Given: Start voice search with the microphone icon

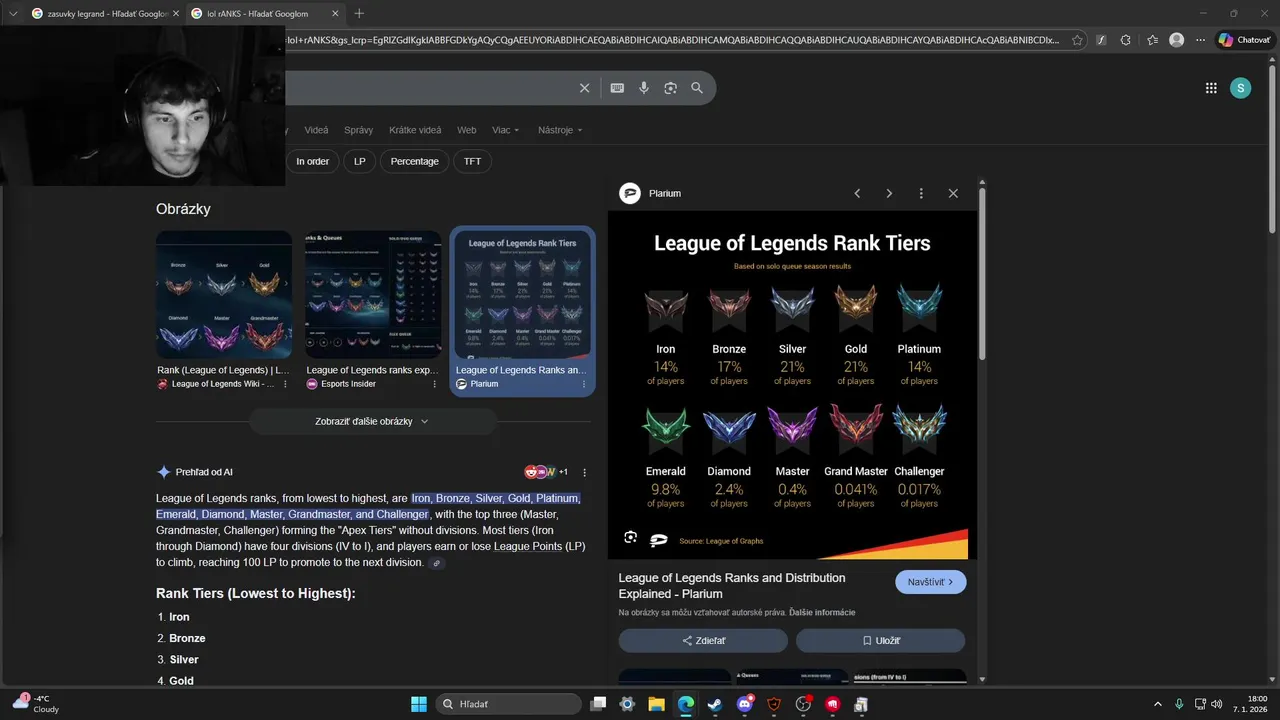Looking at the screenshot, I should point(644,88).
